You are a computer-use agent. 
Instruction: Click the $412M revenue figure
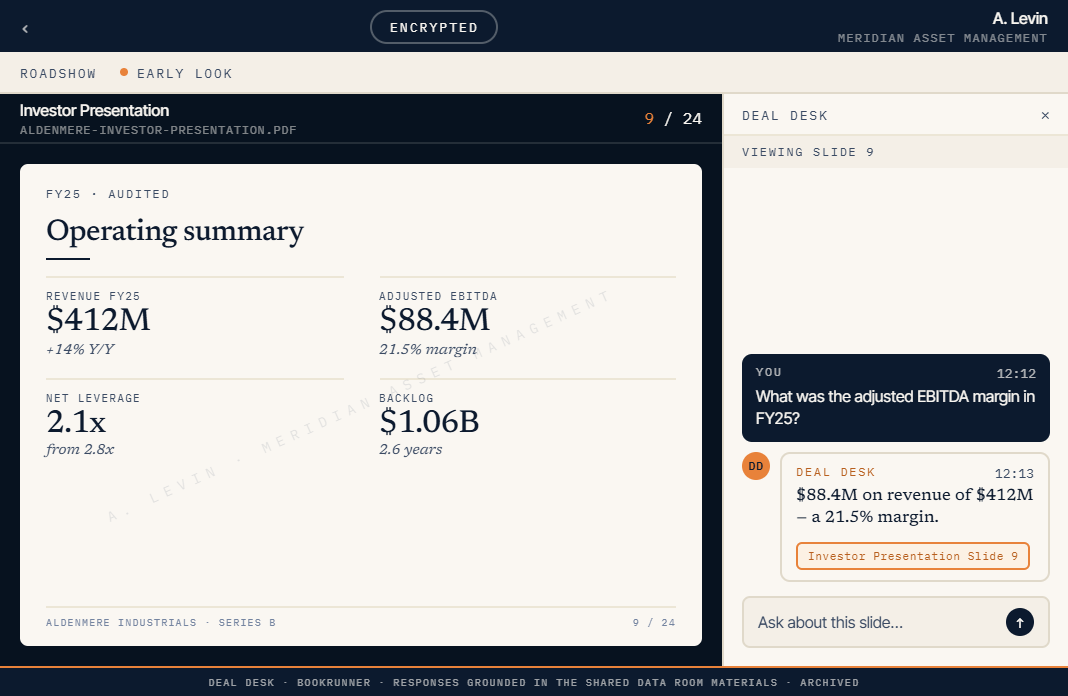(x=98, y=319)
